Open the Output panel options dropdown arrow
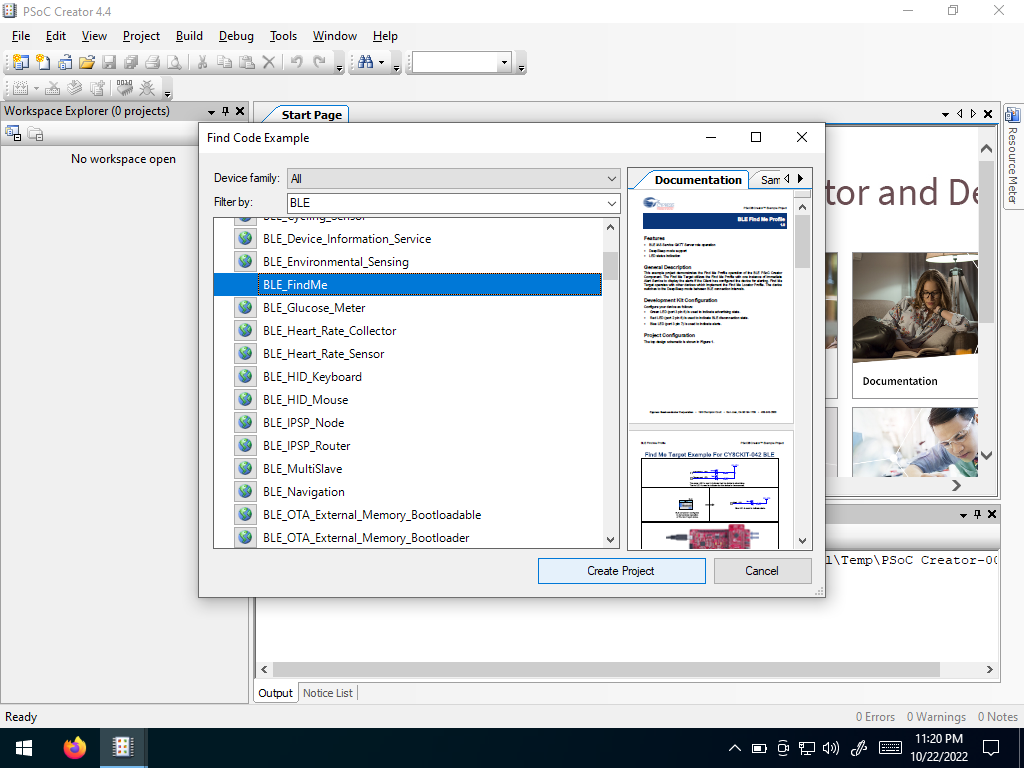 click(x=963, y=515)
